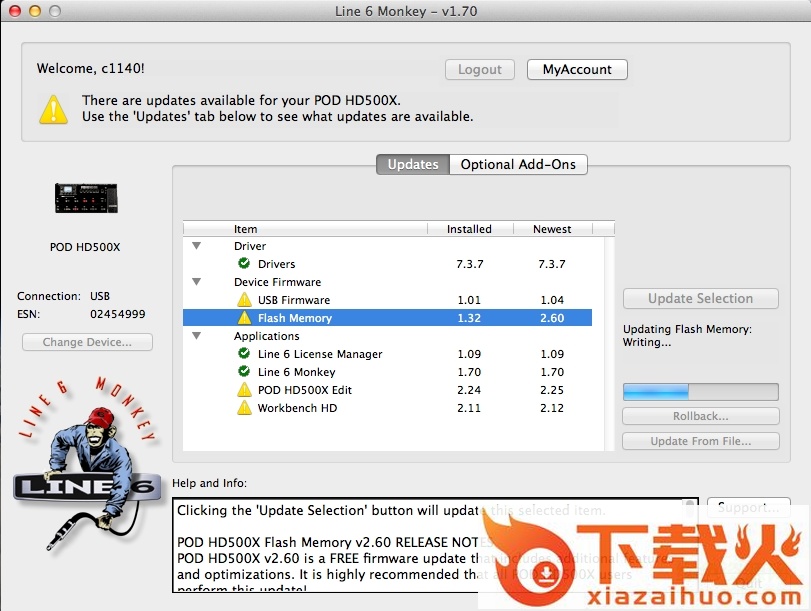Click the Applications group label
This screenshot has height=611, width=811.
pyautogui.click(x=266, y=336)
